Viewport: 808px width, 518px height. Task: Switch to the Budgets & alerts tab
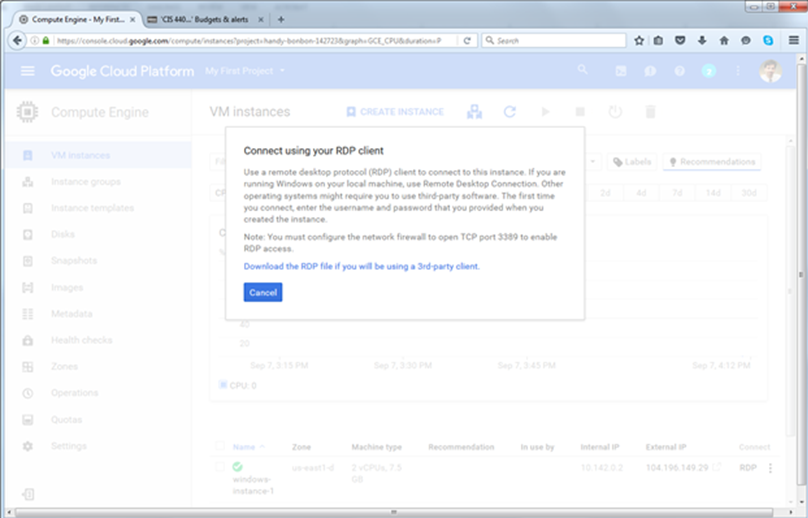click(206, 20)
